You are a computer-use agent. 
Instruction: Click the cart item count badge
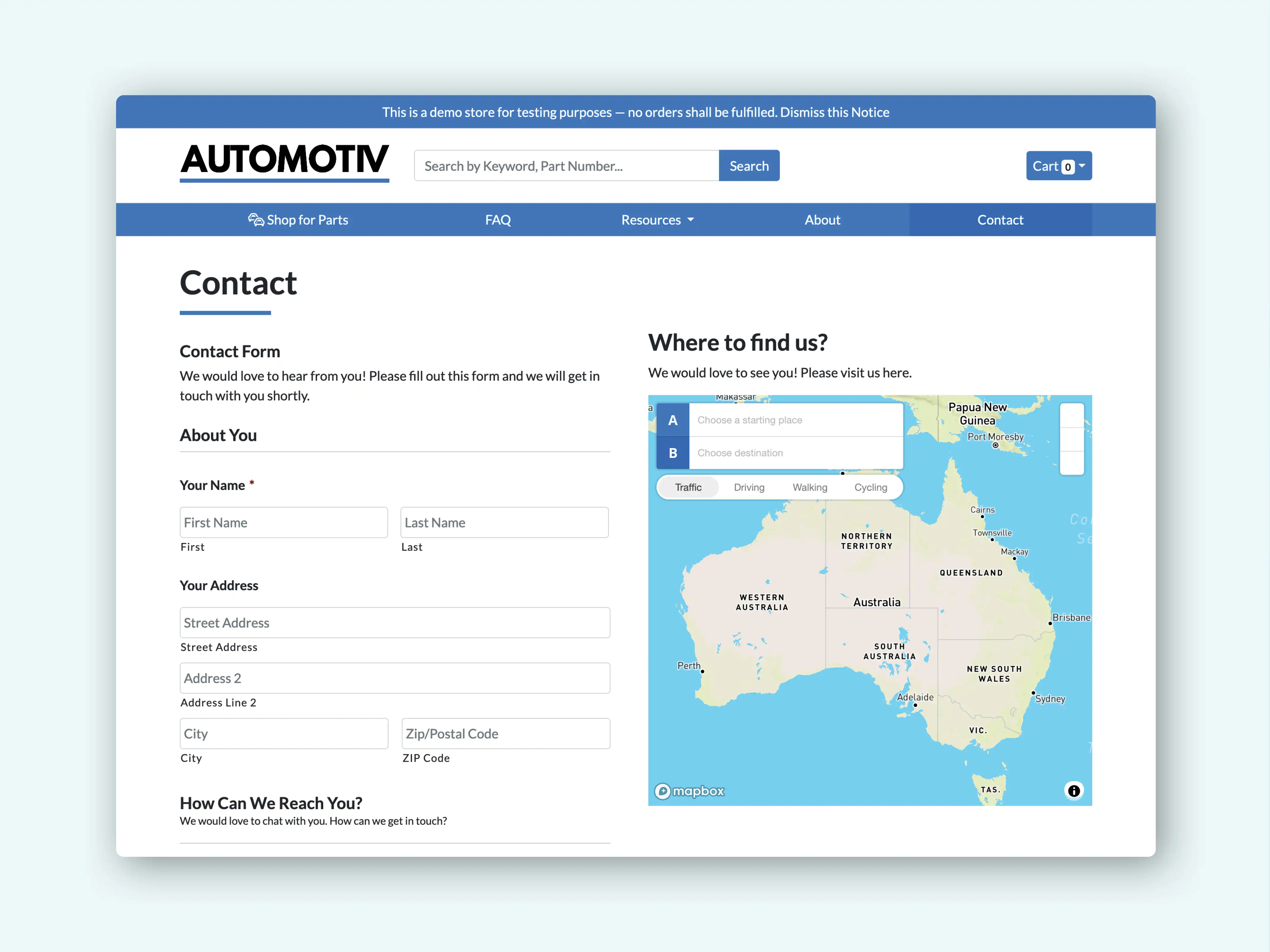click(x=1067, y=167)
